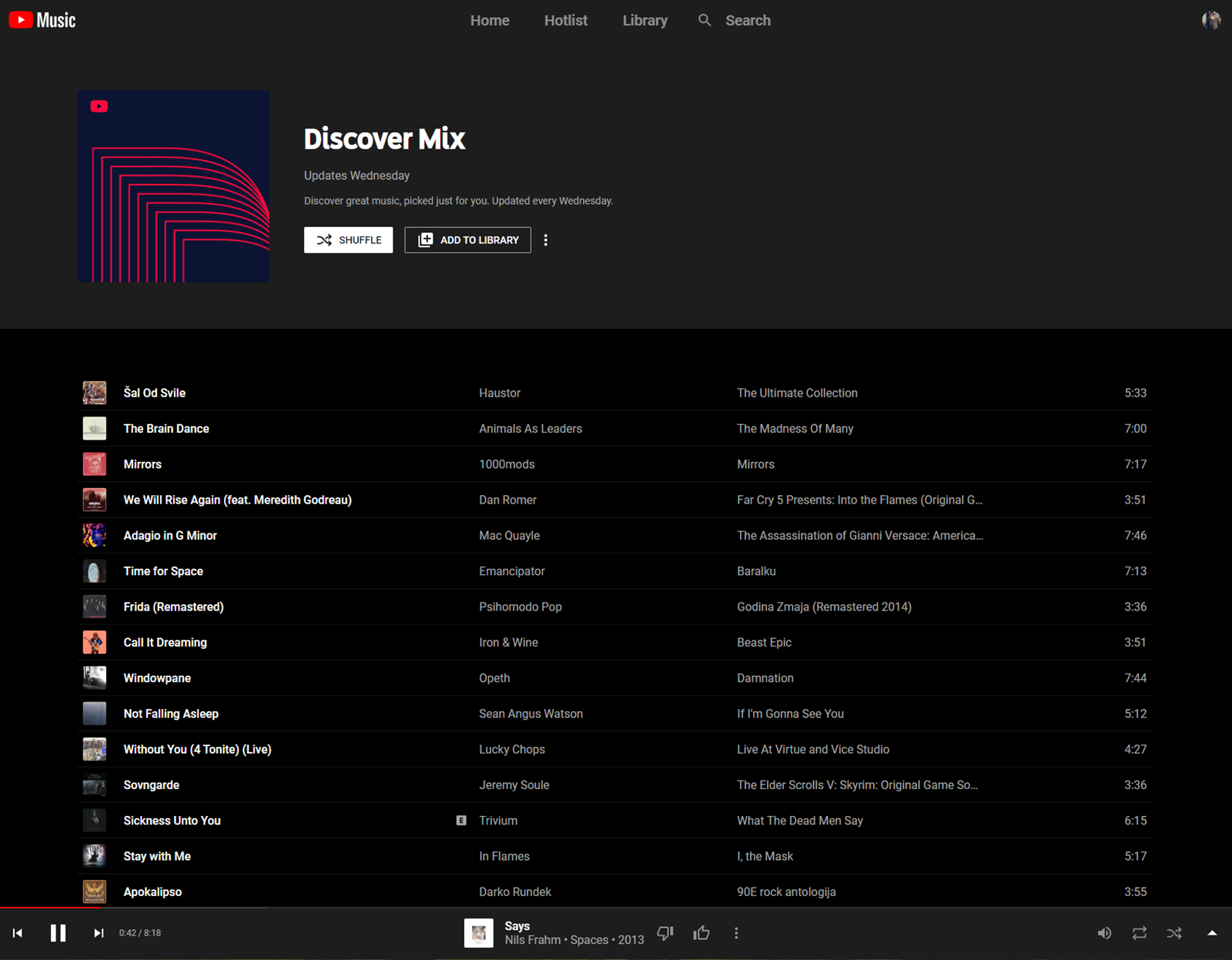1232x960 pixels.
Task: Open artist 1000mods
Action: [x=507, y=464]
